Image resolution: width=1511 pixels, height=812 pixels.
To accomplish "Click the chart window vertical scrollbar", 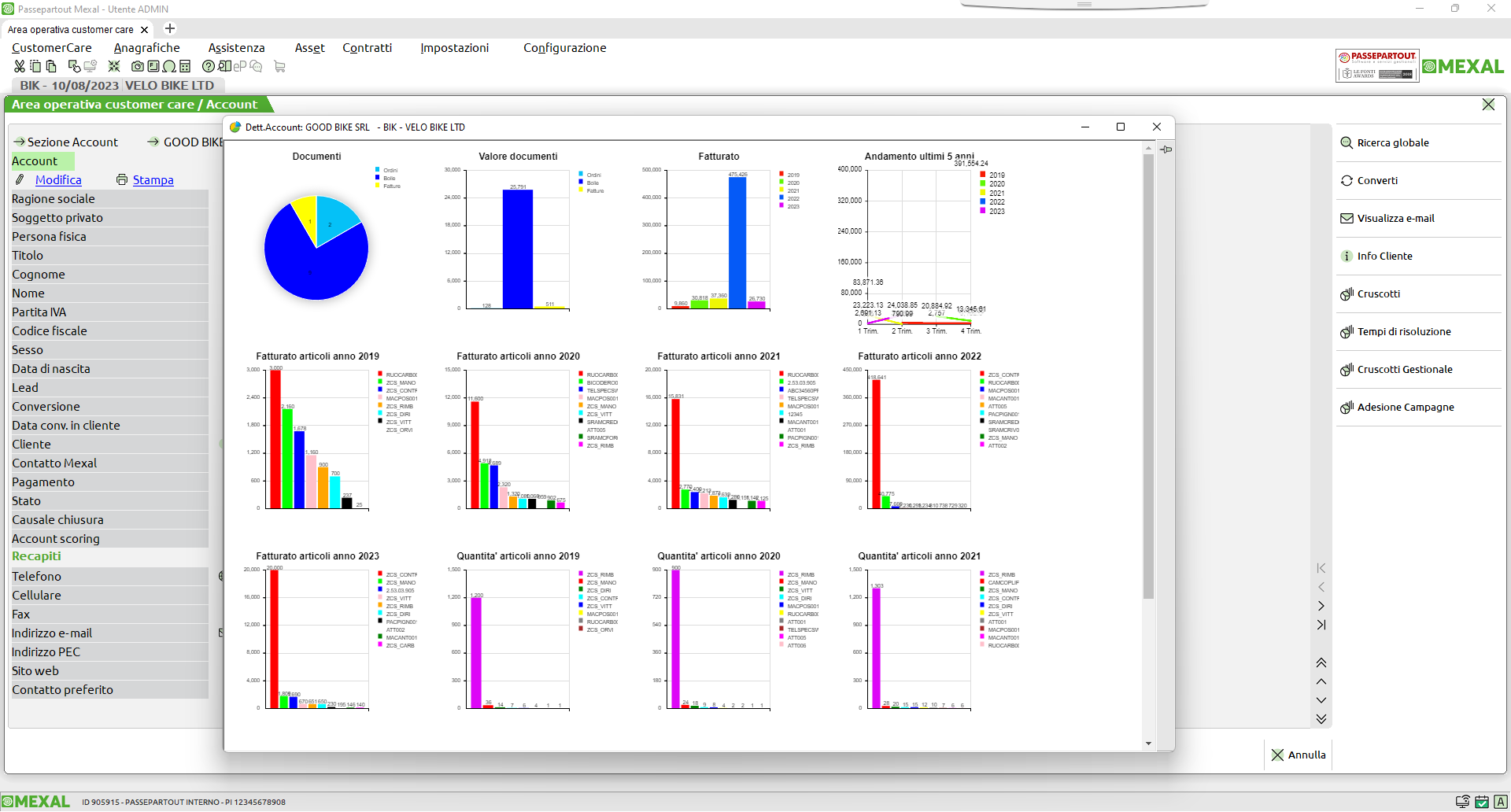I will tap(1149, 378).
